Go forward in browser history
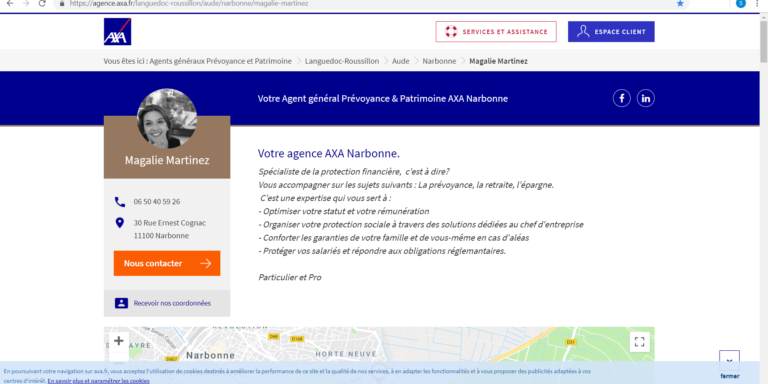 tap(26, 3)
